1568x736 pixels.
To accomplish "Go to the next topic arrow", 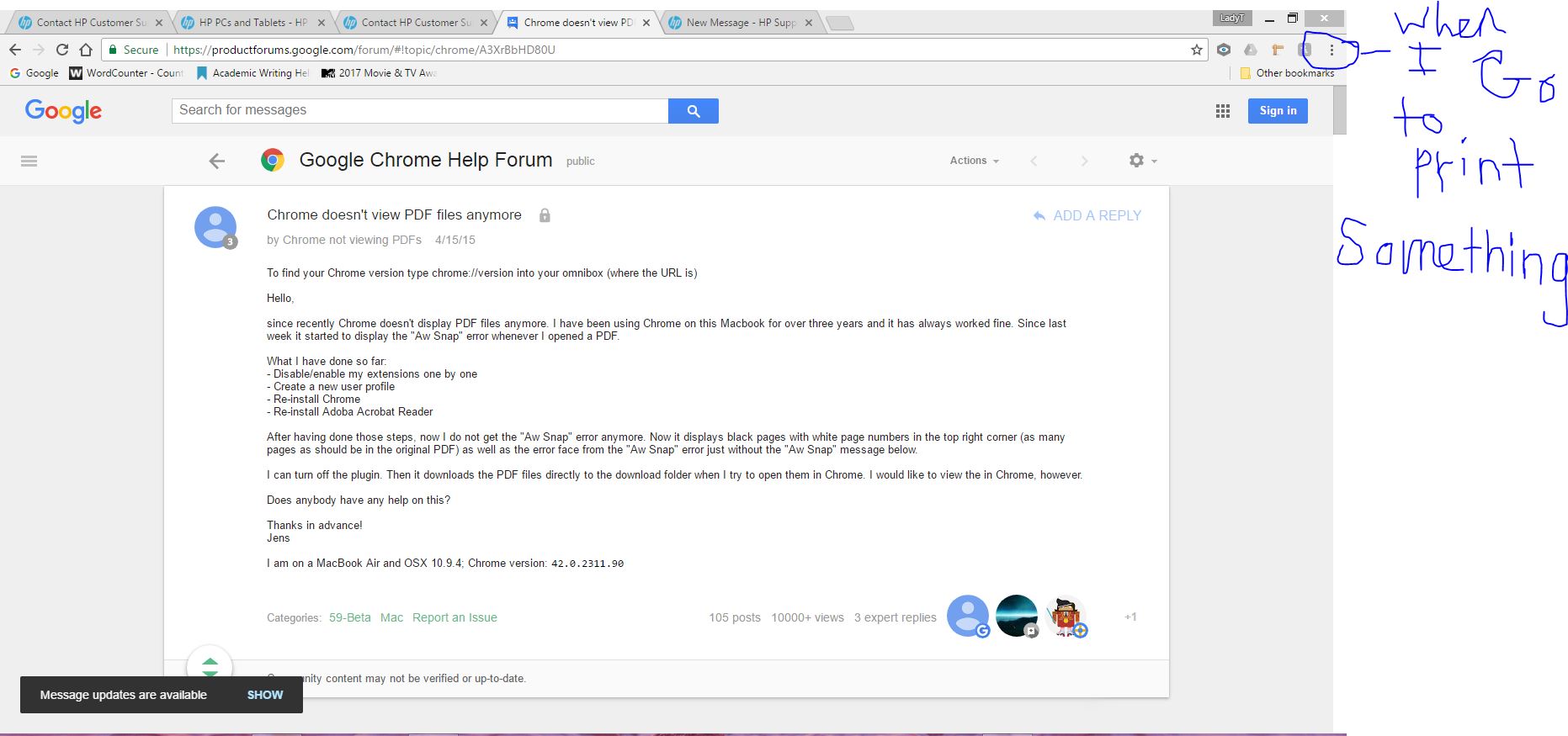I will tap(1084, 161).
